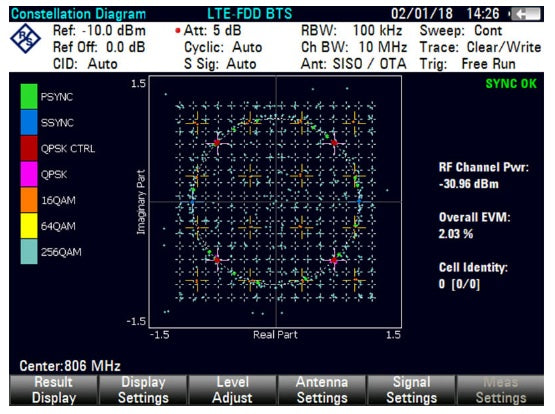555x414 pixels.
Task: Click the Ref -10.0 dBm reference level
Action: pos(99,31)
